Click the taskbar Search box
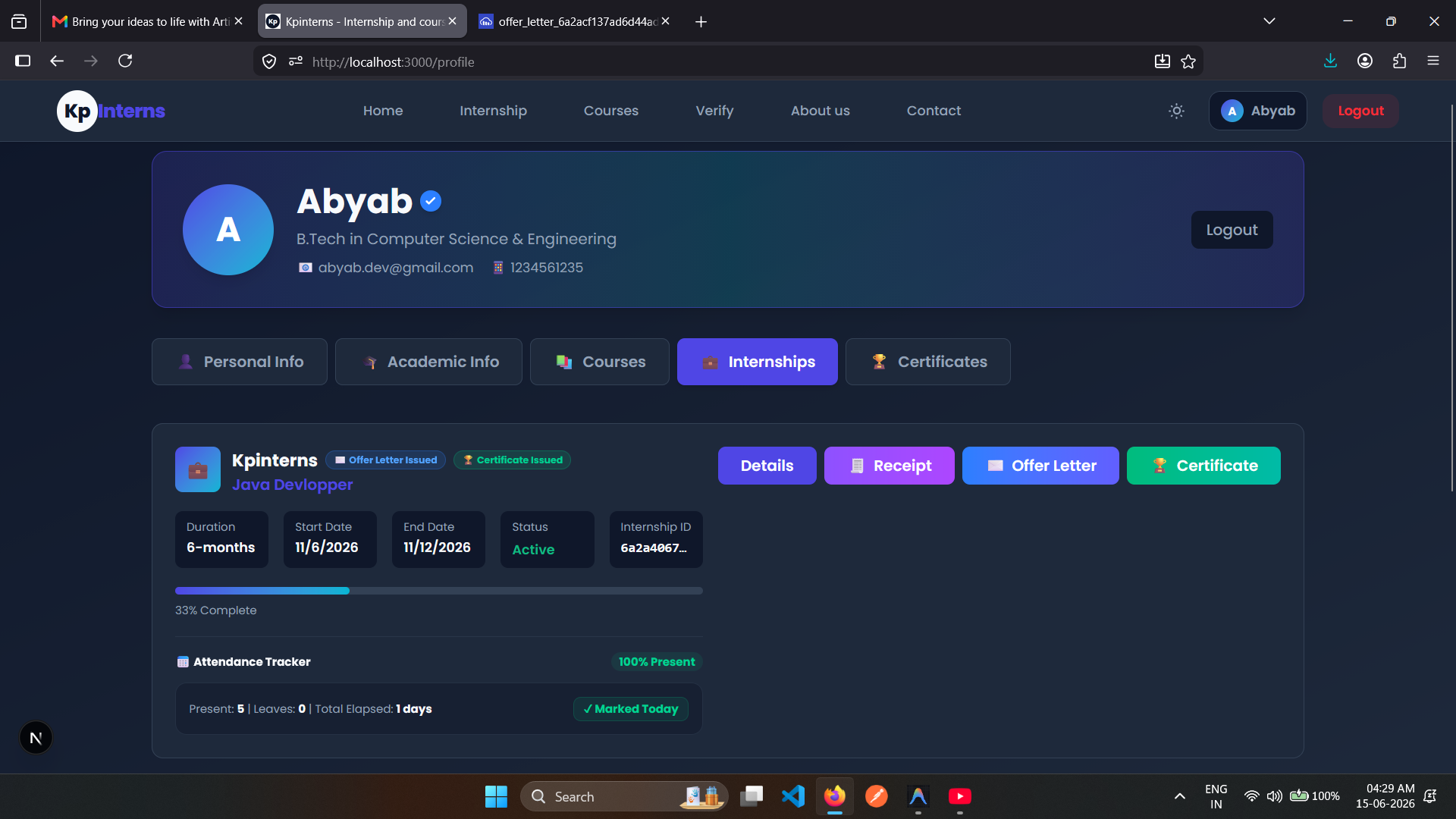Screen dimensions: 1456x819 pos(624,796)
